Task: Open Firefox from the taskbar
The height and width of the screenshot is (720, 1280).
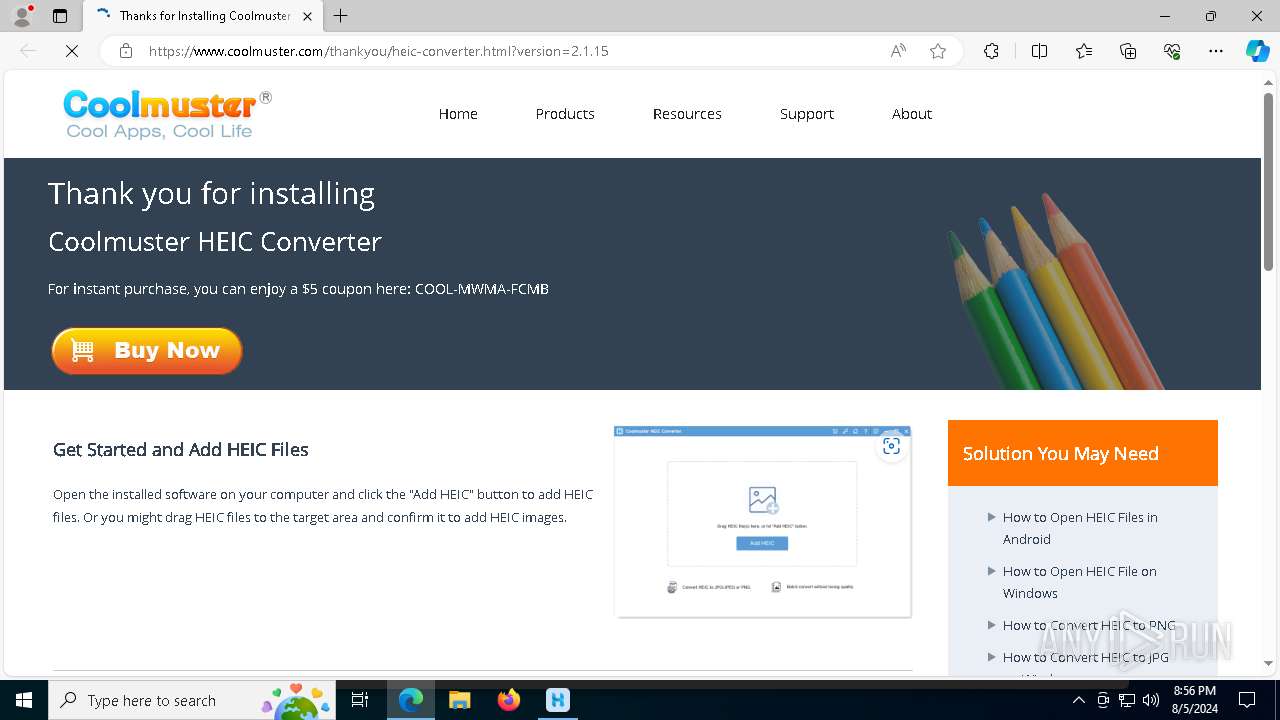Action: pos(509,700)
